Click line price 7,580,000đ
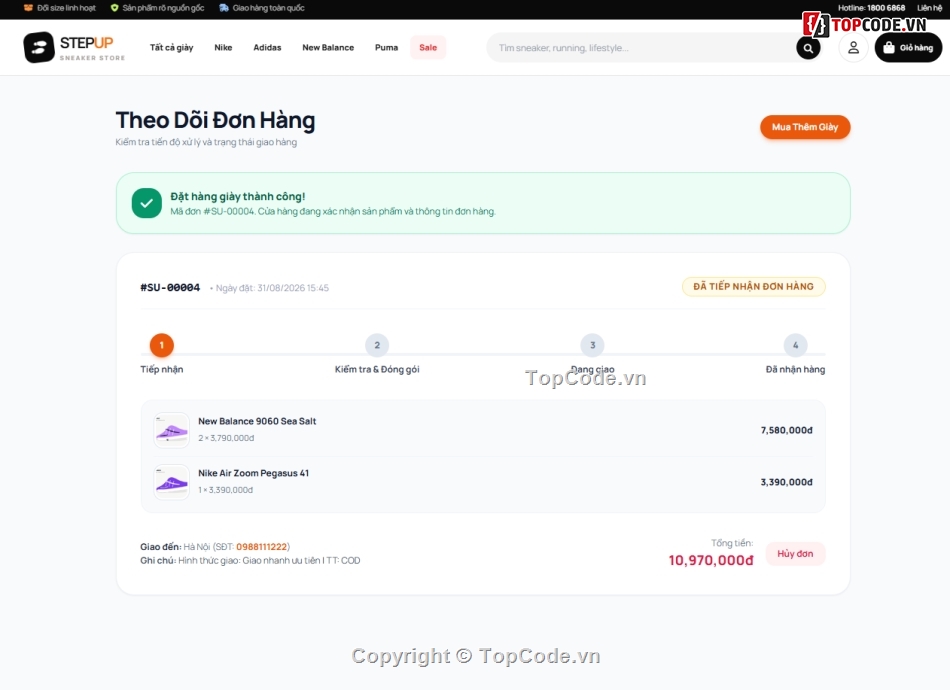Viewport: 950px width, 690px height. (786, 430)
